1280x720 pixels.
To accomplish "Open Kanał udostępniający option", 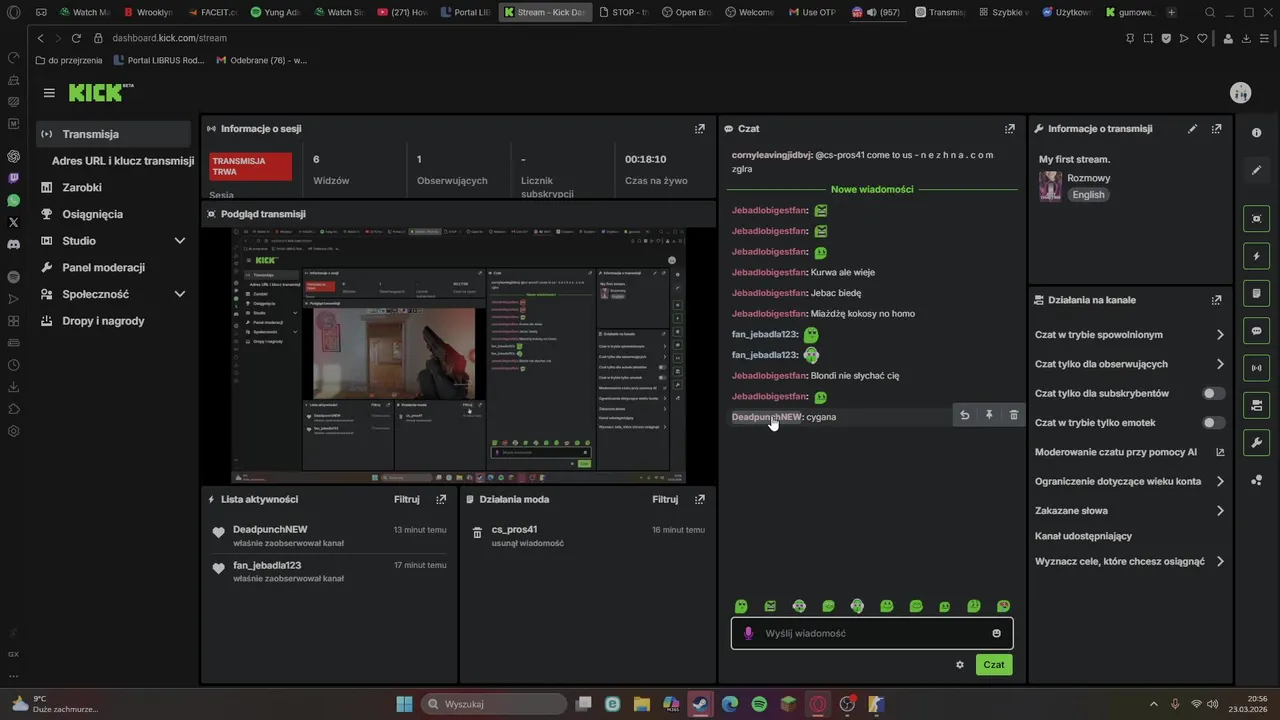I will (1083, 536).
